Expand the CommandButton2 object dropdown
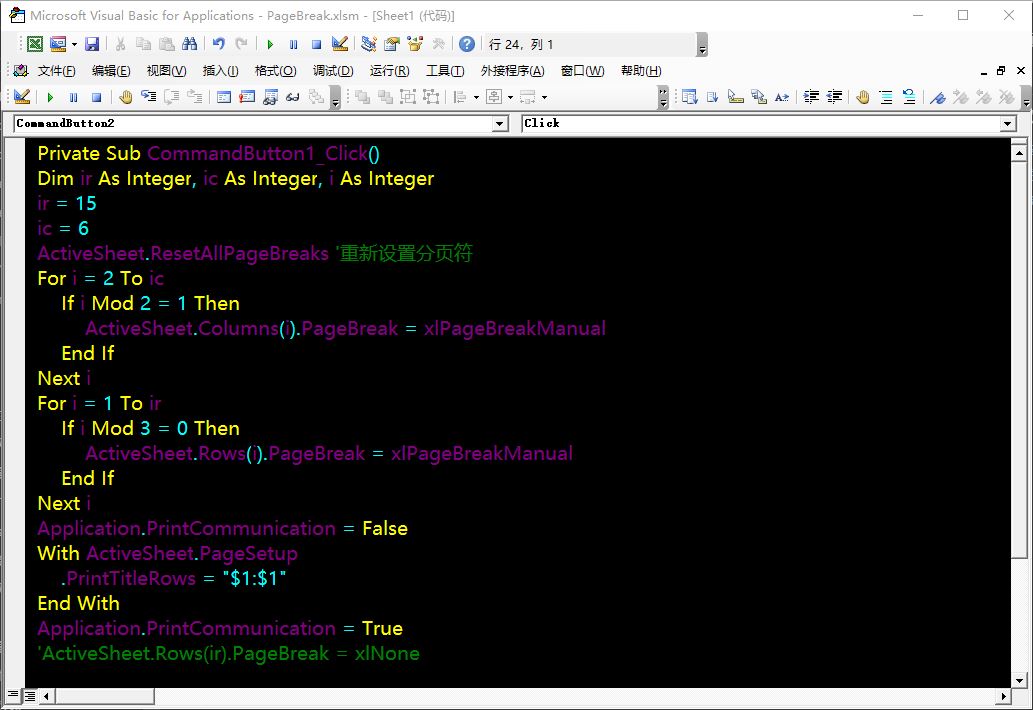 click(x=501, y=123)
